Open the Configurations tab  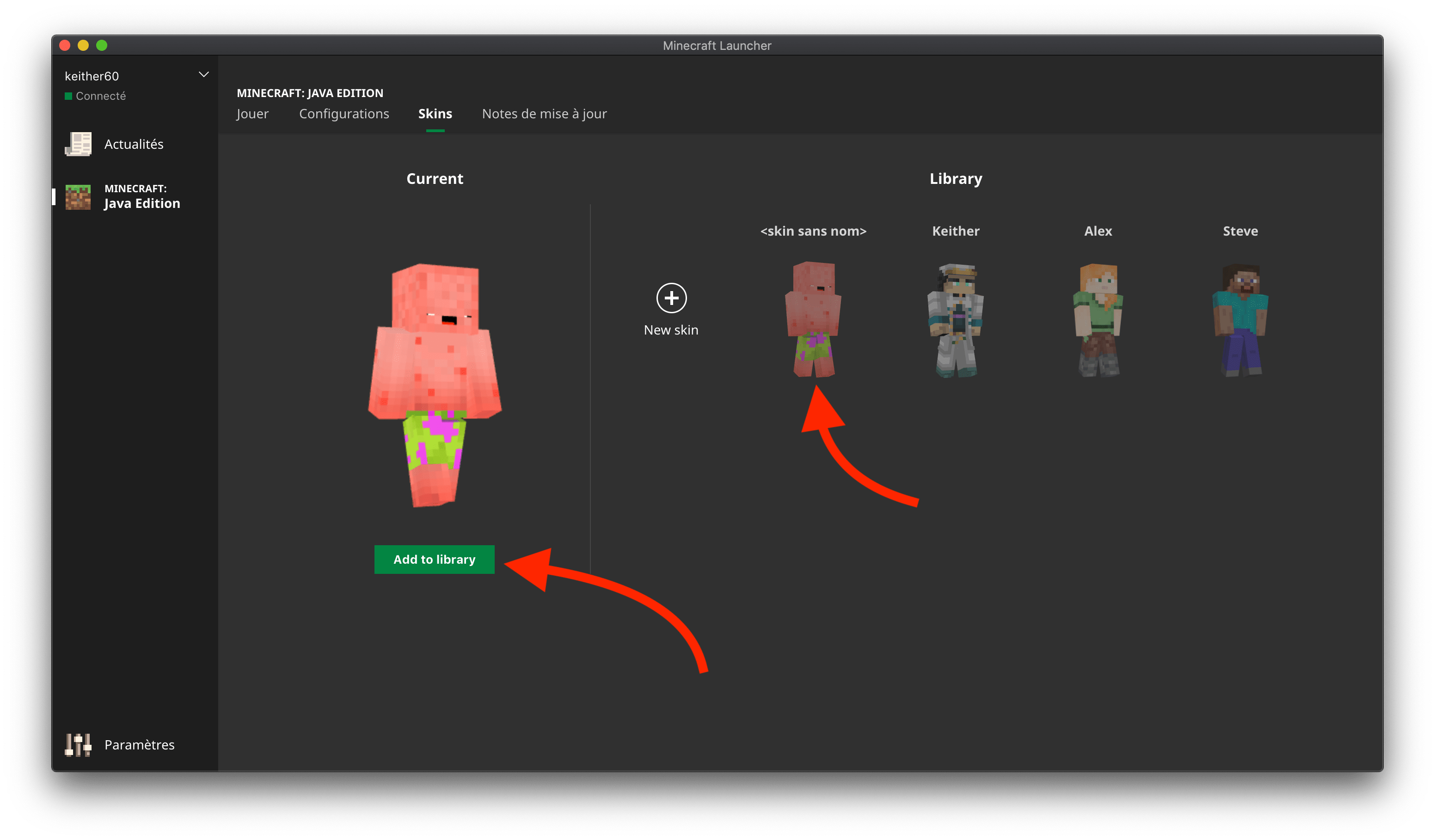point(344,114)
